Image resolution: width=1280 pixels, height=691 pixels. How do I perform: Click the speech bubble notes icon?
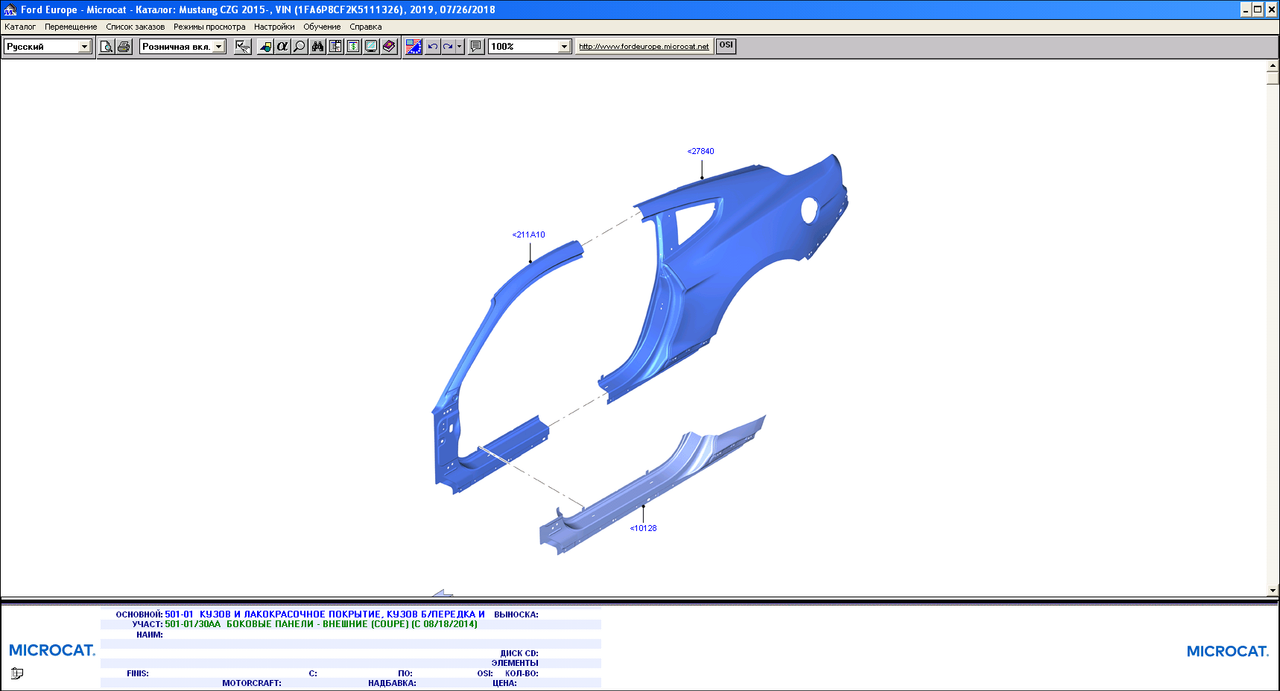pyautogui.click(x=476, y=46)
